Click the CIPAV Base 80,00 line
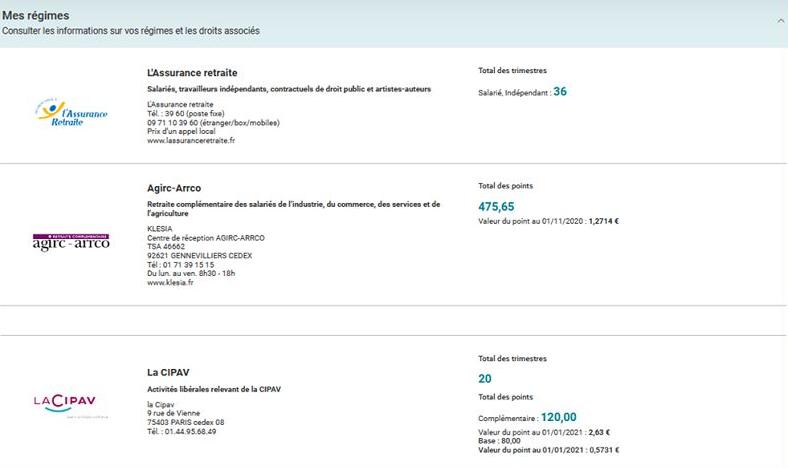This screenshot has width=788, height=468. [x=501, y=441]
